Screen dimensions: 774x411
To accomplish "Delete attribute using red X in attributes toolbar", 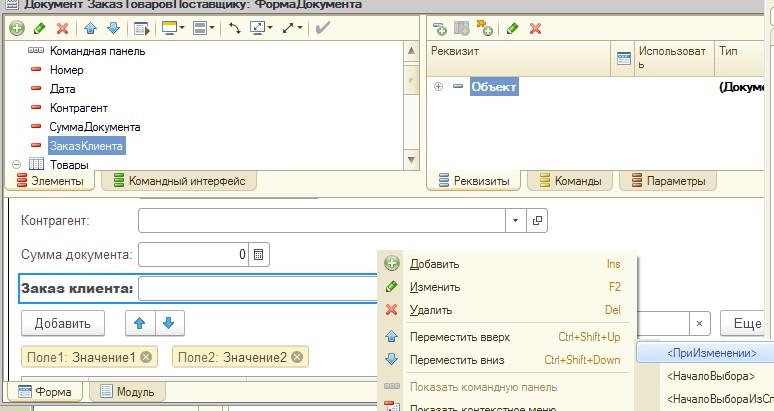I will 535,29.
